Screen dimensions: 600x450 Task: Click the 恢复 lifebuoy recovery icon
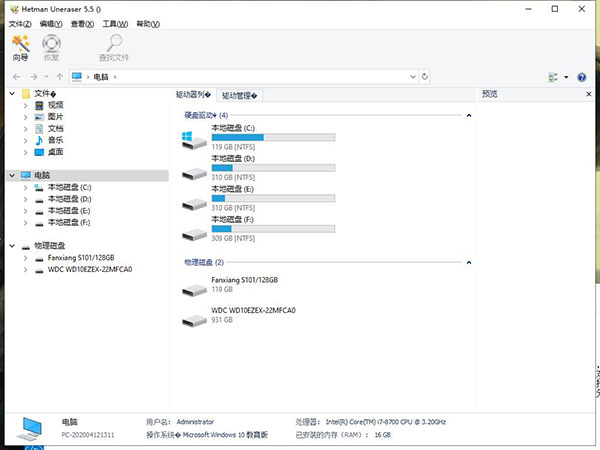[51, 43]
